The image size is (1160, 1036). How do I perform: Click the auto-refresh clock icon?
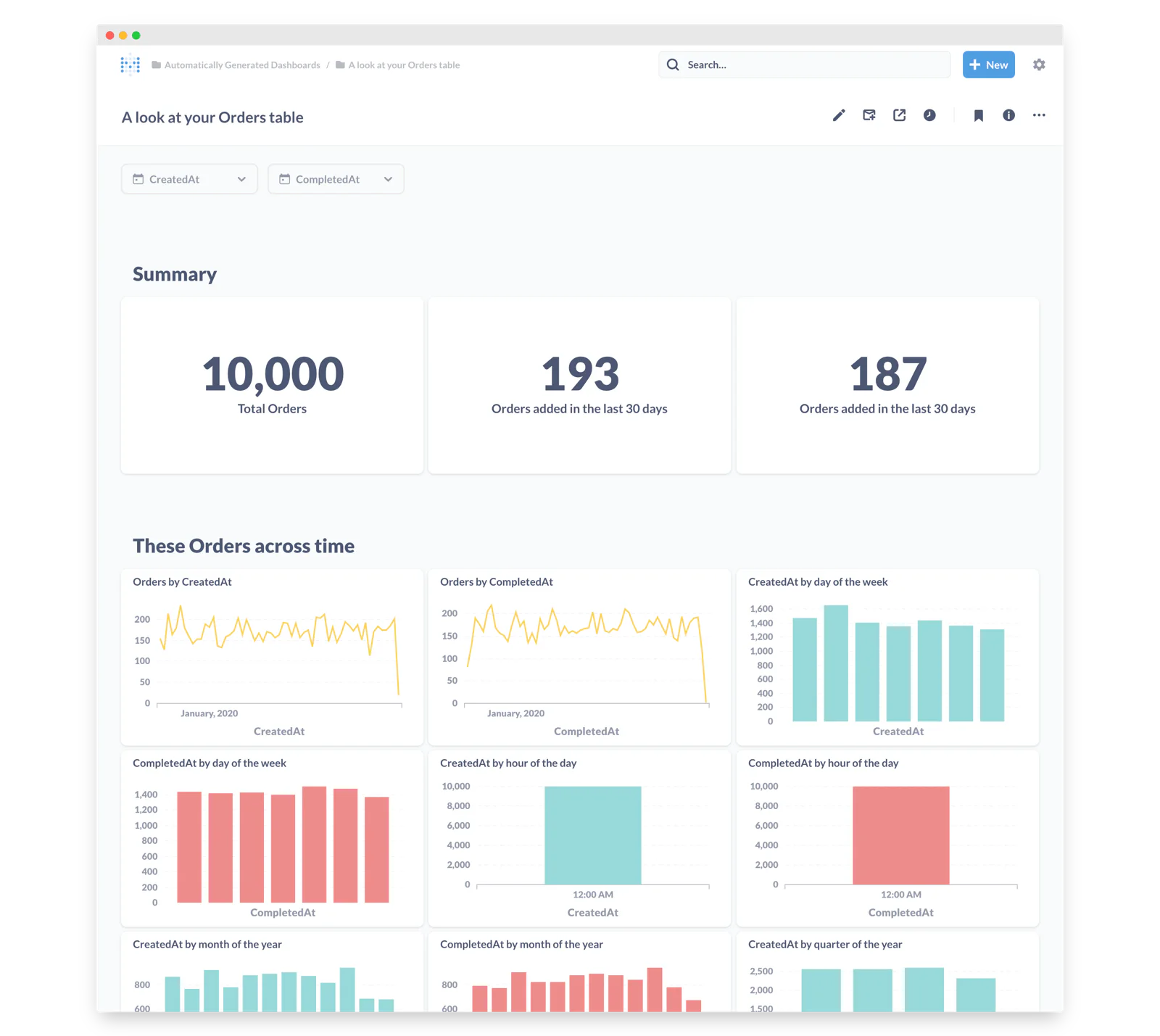point(929,115)
